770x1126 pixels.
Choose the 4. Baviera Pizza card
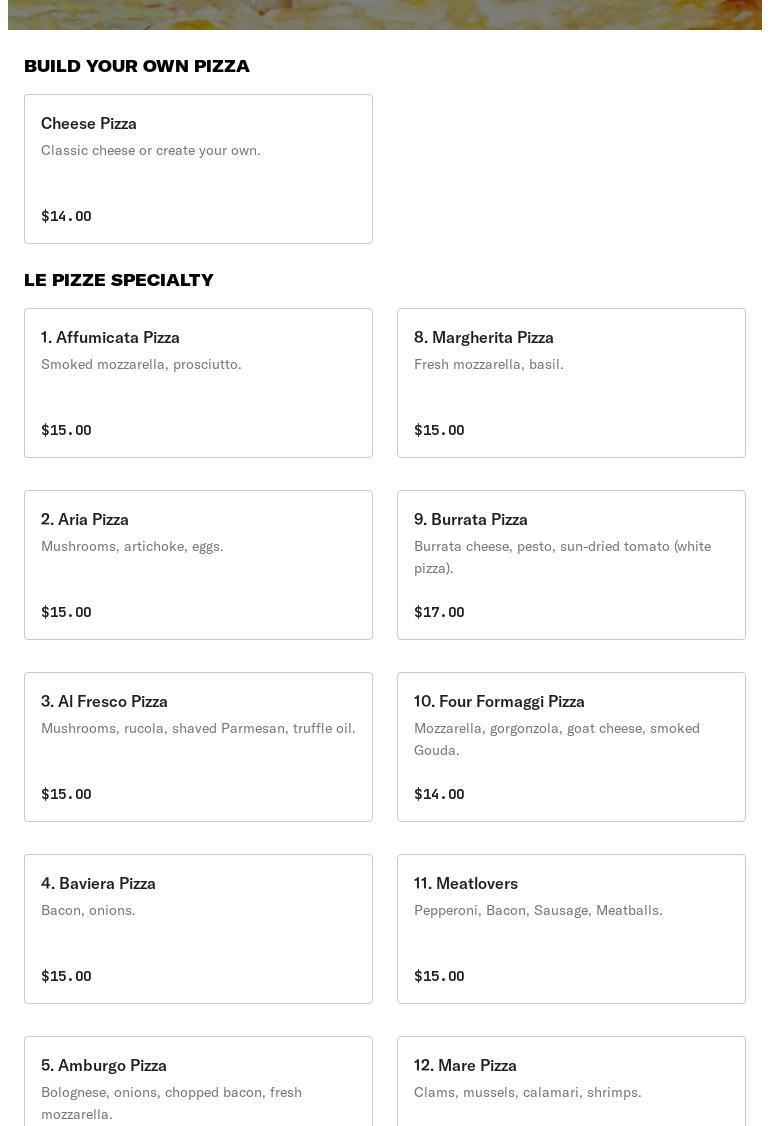click(x=198, y=929)
